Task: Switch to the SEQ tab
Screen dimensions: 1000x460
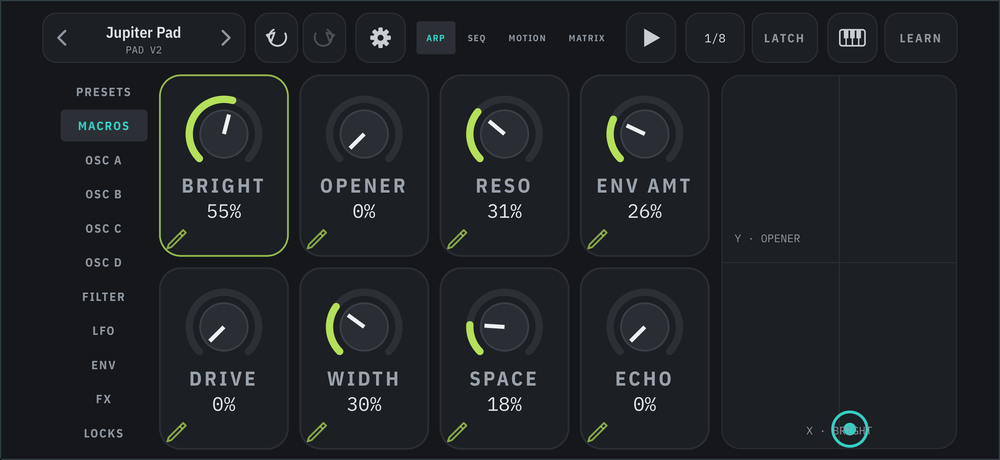Action: (476, 38)
